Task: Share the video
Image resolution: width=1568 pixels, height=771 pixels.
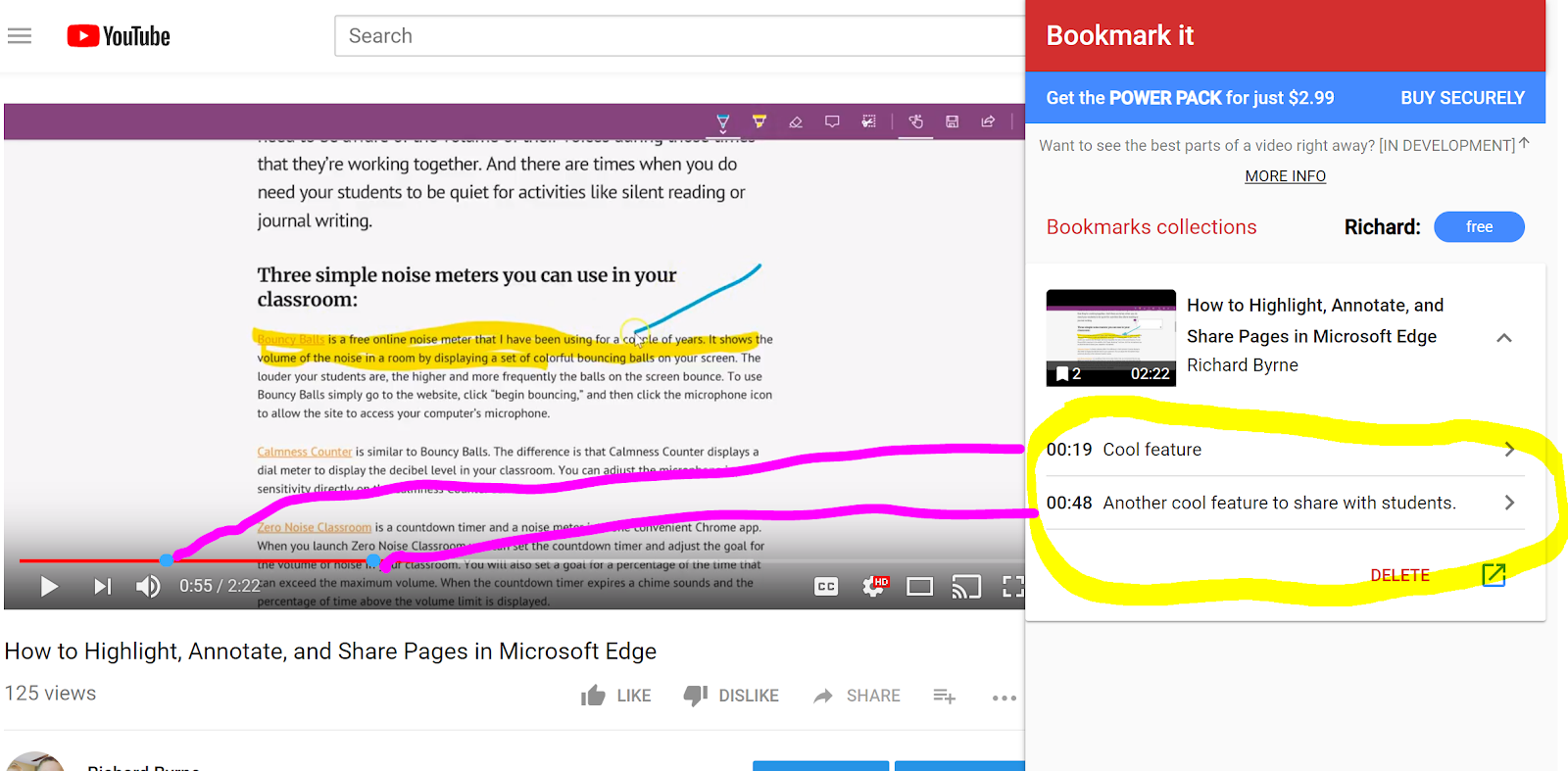Action: [x=857, y=696]
